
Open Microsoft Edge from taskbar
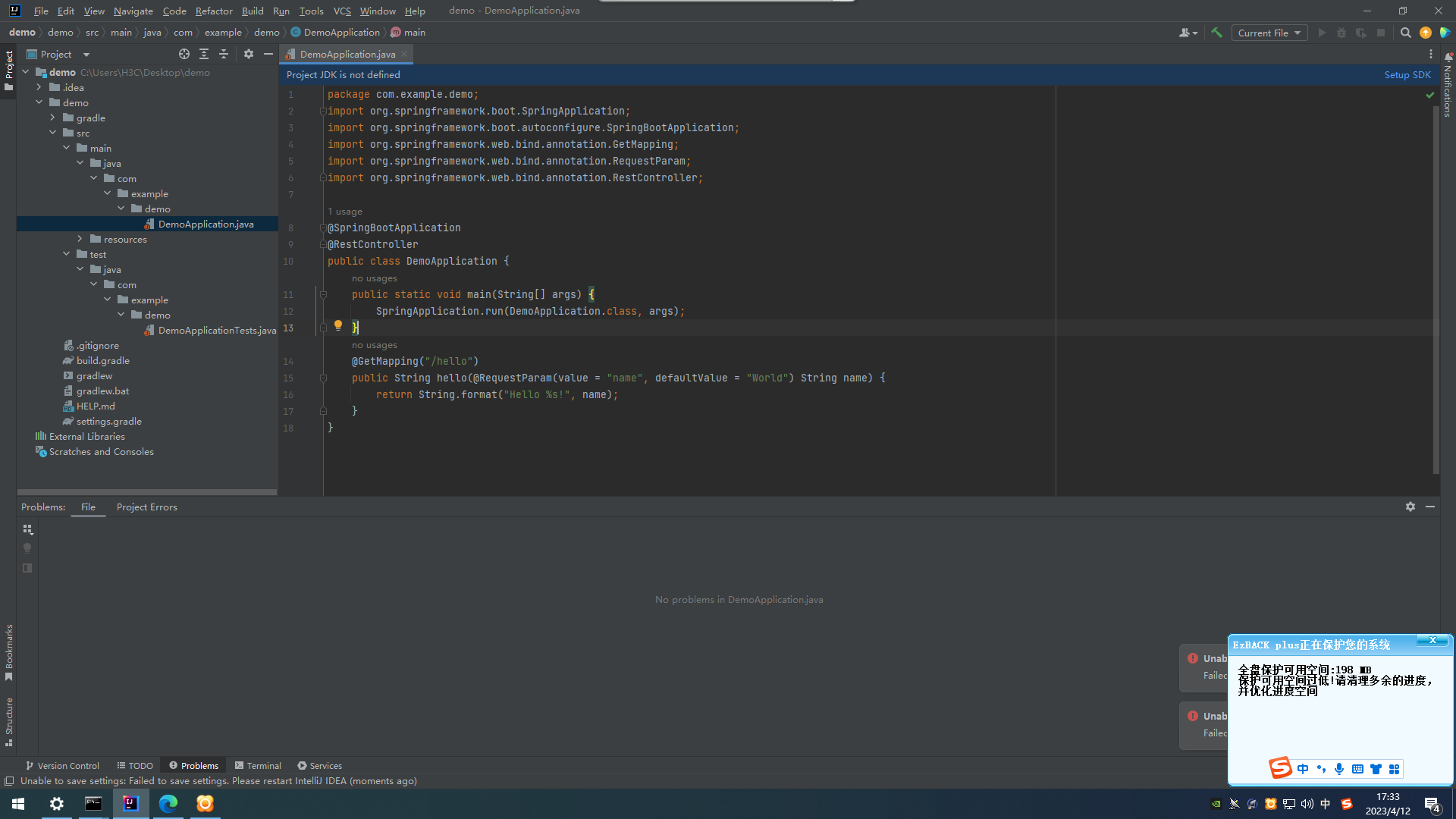click(x=168, y=804)
